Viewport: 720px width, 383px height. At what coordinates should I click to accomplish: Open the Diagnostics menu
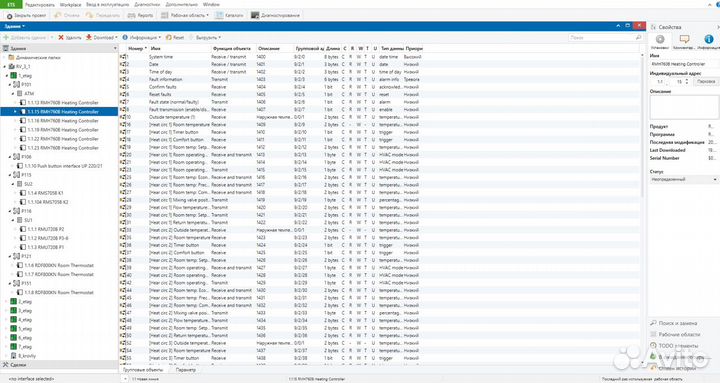click(147, 4)
